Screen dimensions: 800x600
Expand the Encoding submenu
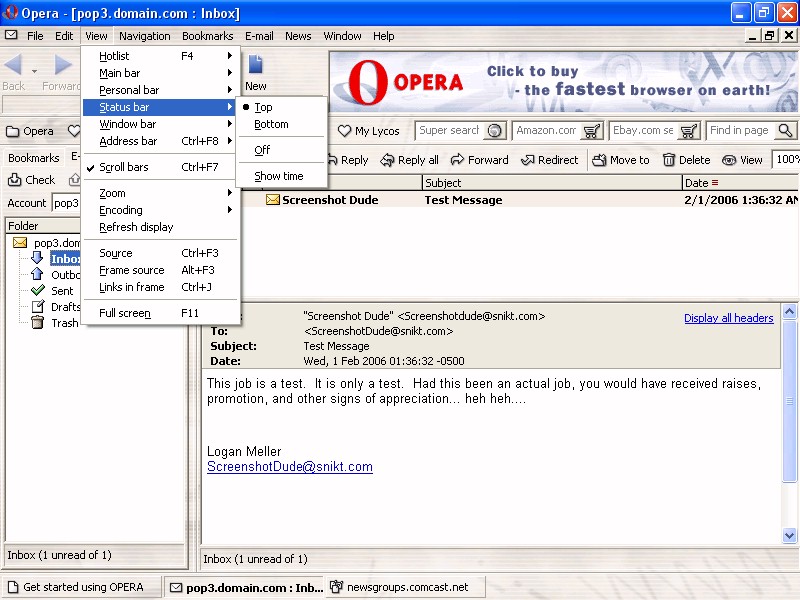(x=120, y=210)
